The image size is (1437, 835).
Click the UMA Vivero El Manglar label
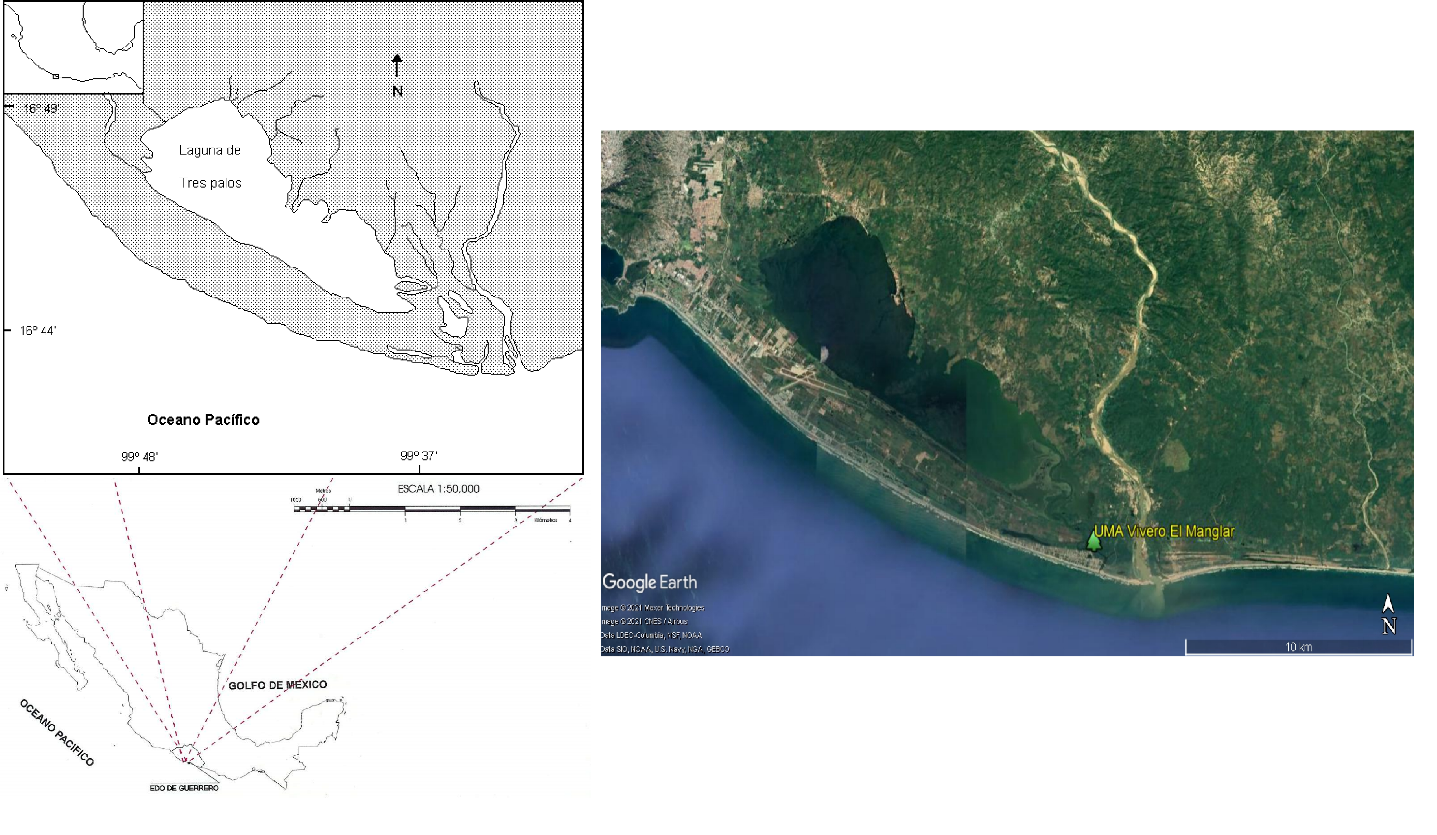(1163, 532)
